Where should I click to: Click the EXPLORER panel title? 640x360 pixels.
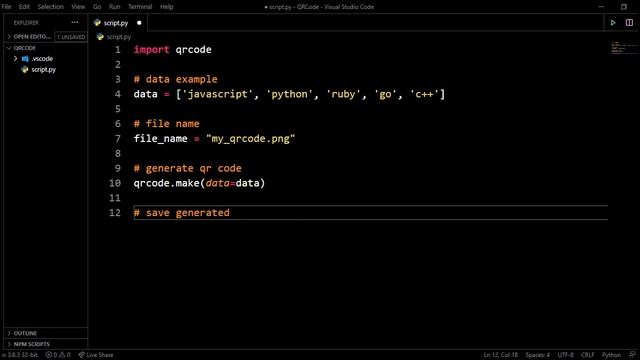pyautogui.click(x=26, y=23)
